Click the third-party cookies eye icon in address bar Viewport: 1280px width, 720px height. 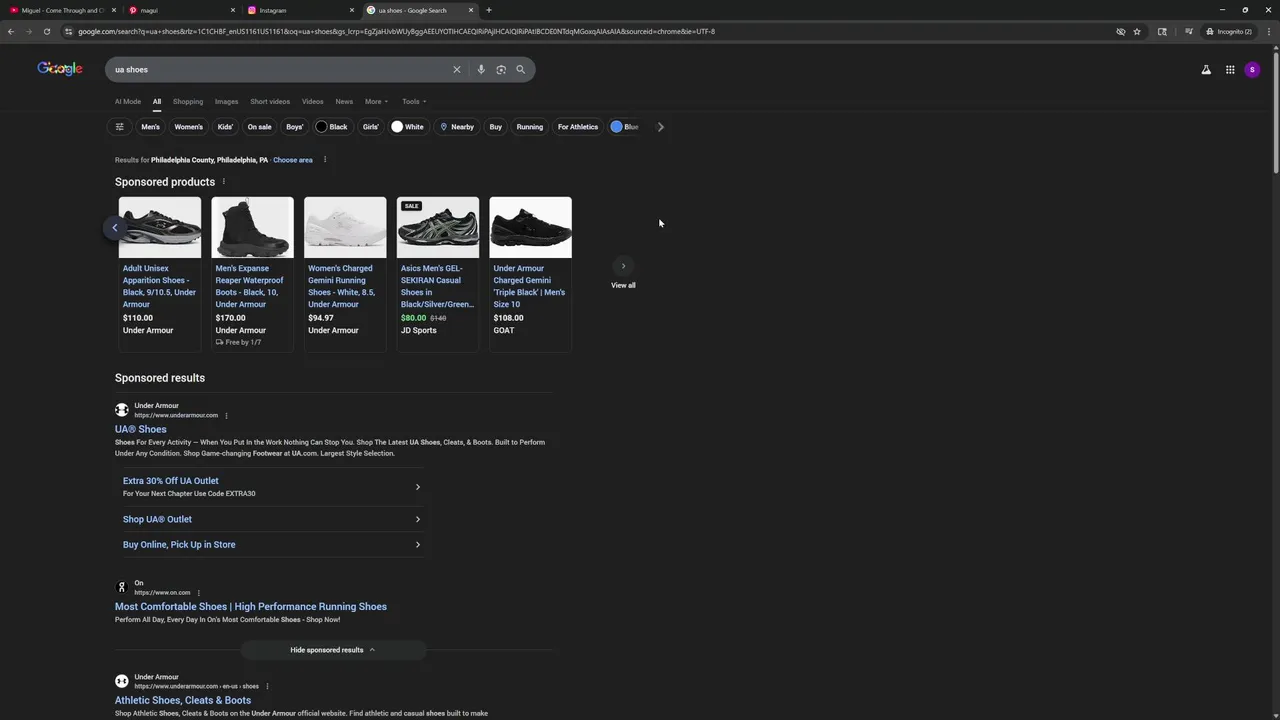coord(1121,31)
